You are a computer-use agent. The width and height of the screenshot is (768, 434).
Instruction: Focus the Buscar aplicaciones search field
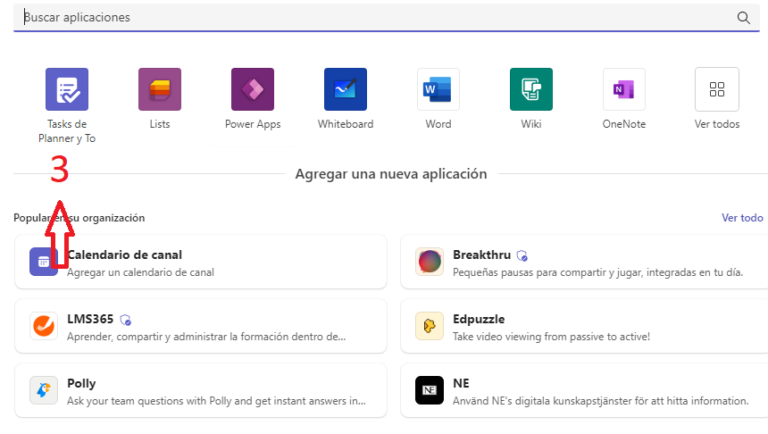pyautogui.click(x=386, y=18)
